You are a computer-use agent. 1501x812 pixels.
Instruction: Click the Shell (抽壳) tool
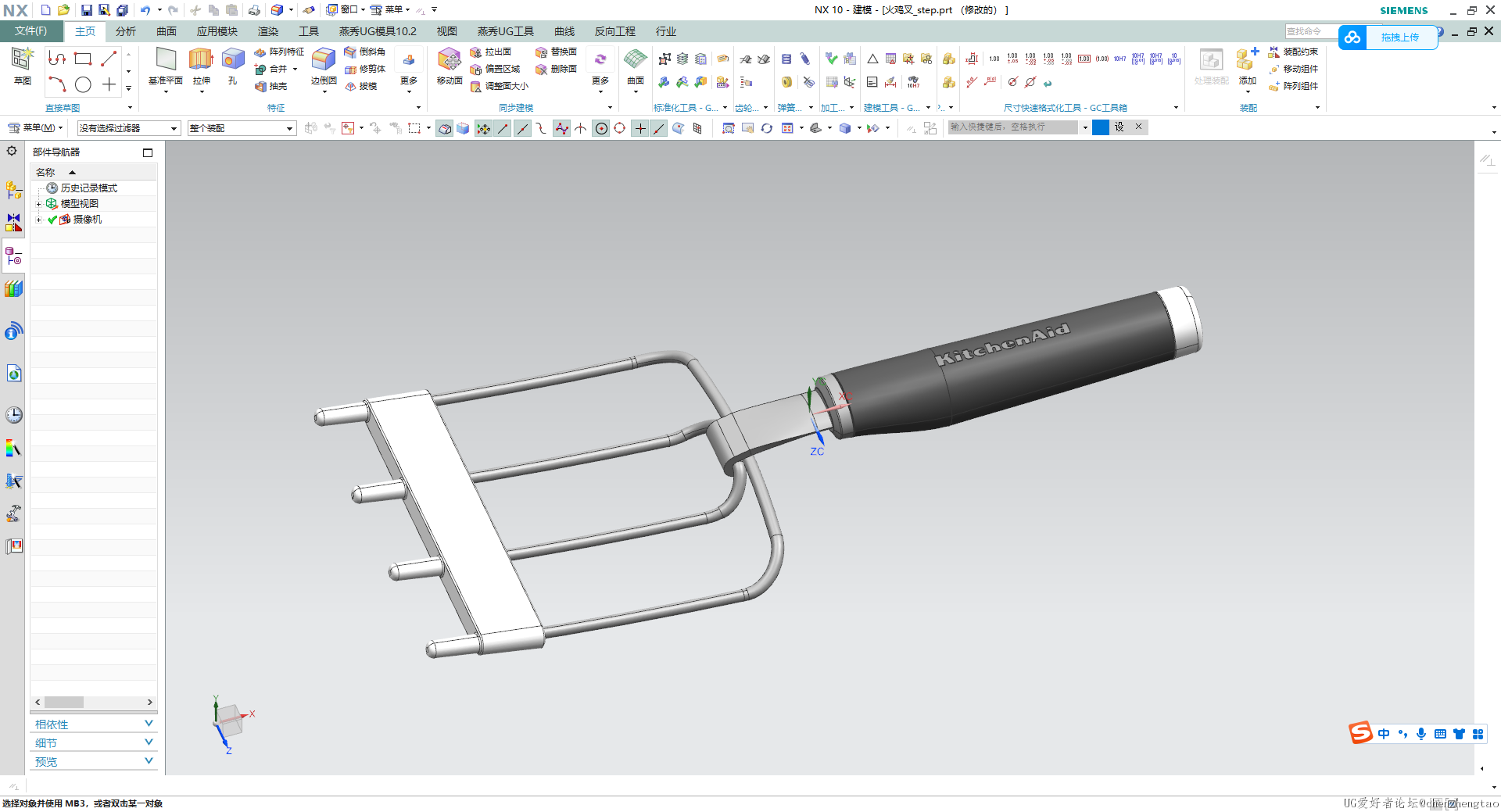271,86
